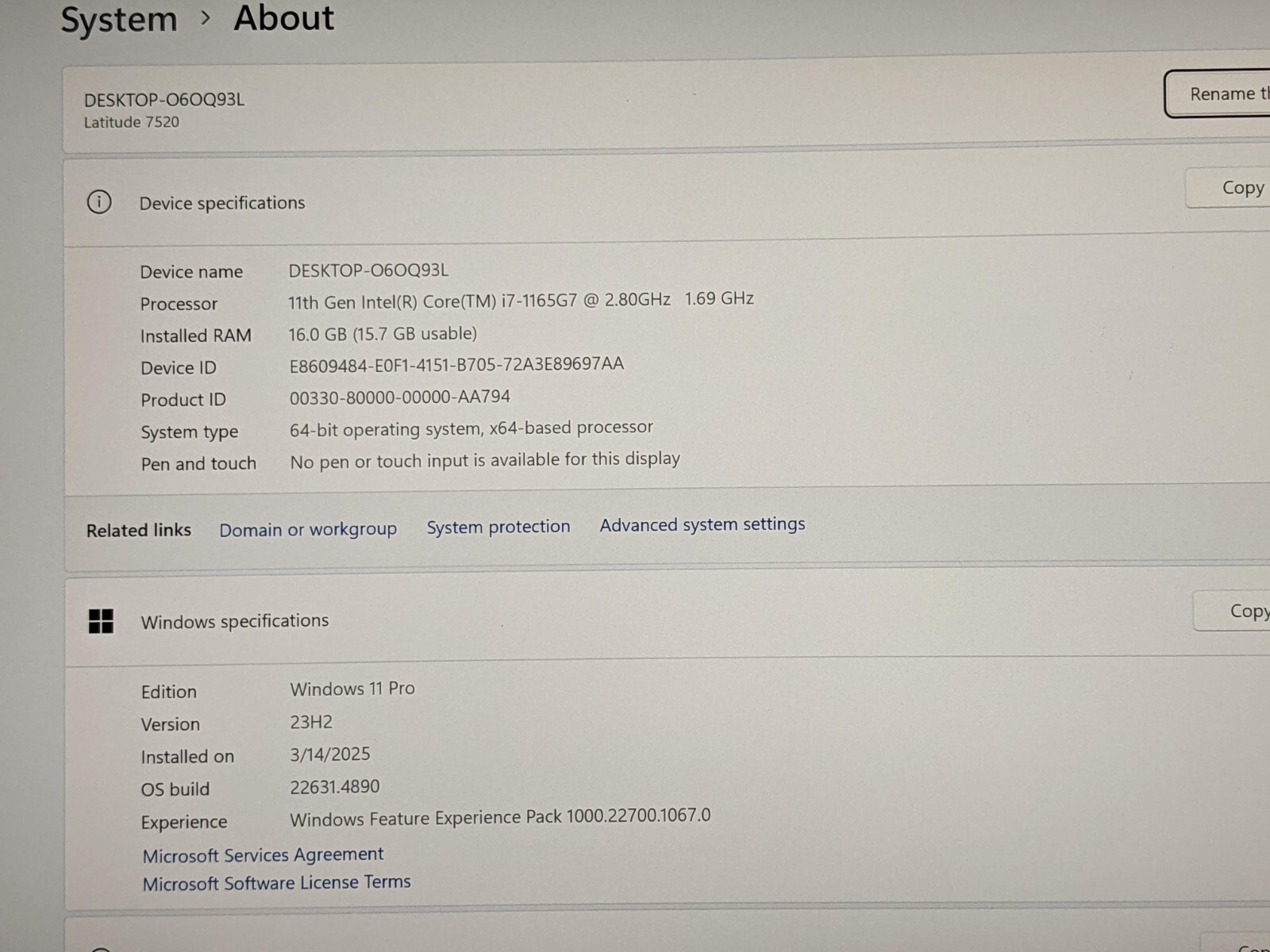The image size is (1270, 952).
Task: Click the Product ID value 00330-80000-00000-AA794
Action: point(400,397)
